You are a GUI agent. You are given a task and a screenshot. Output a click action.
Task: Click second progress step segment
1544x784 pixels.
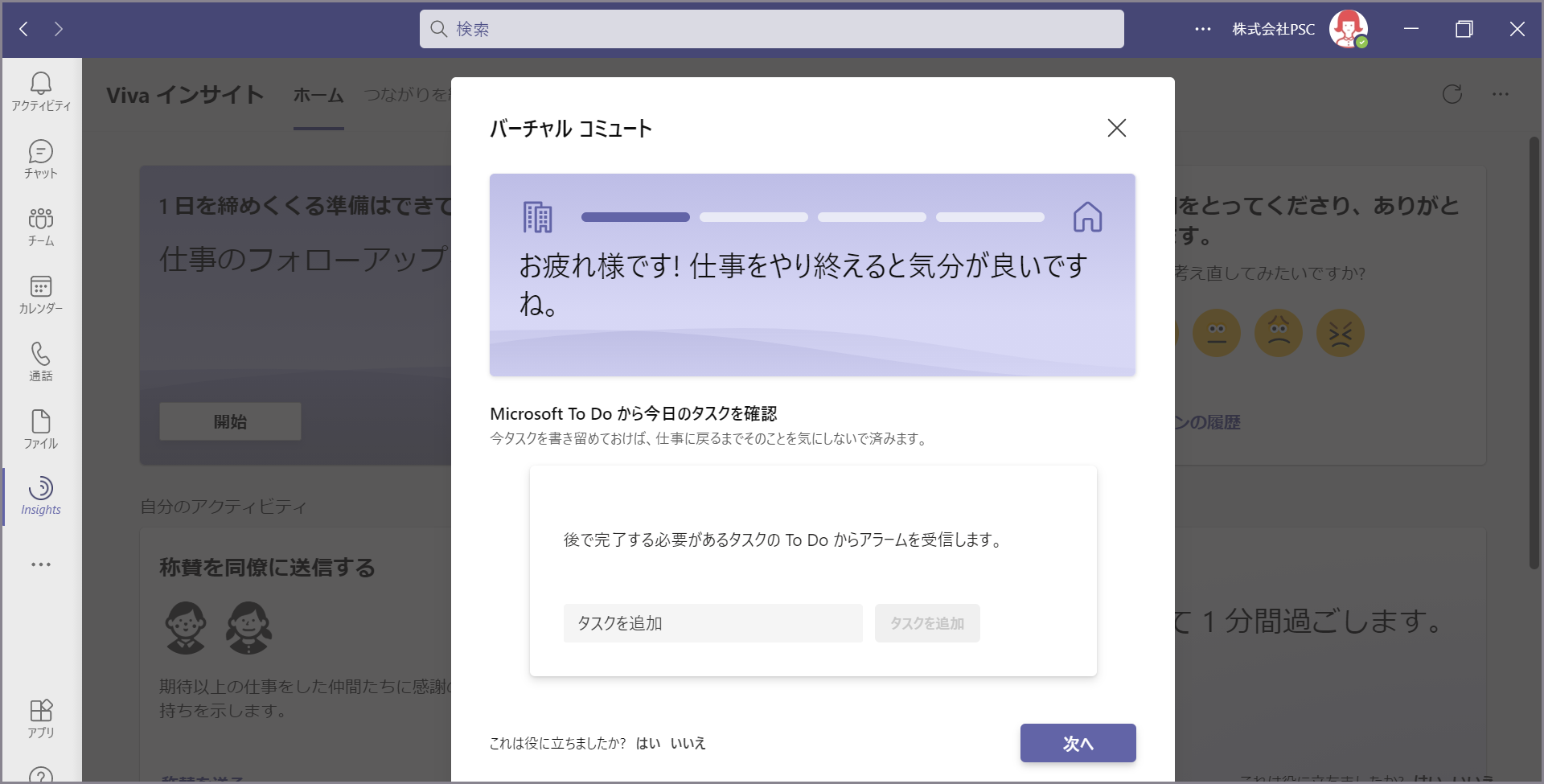coord(754,217)
